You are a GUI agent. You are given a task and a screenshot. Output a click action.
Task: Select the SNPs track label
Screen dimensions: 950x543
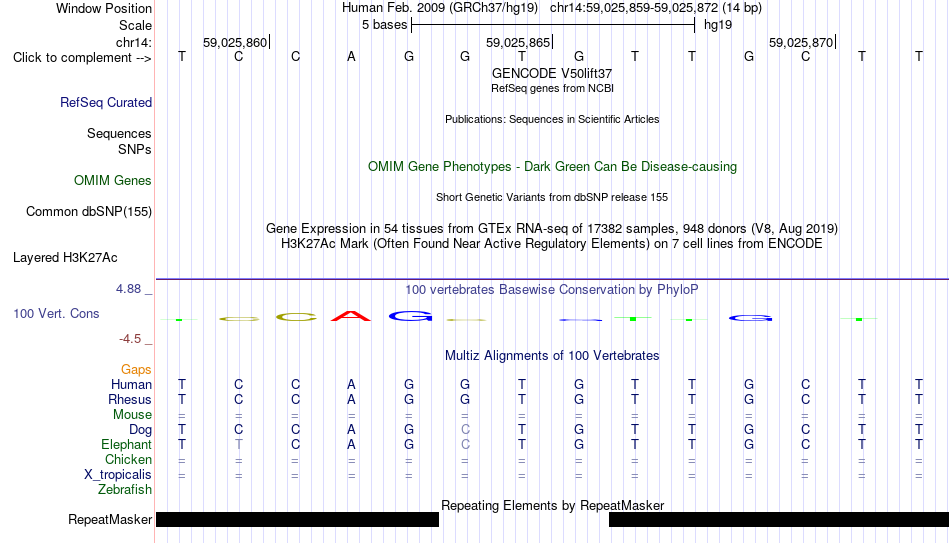pyautogui.click(x=135, y=149)
